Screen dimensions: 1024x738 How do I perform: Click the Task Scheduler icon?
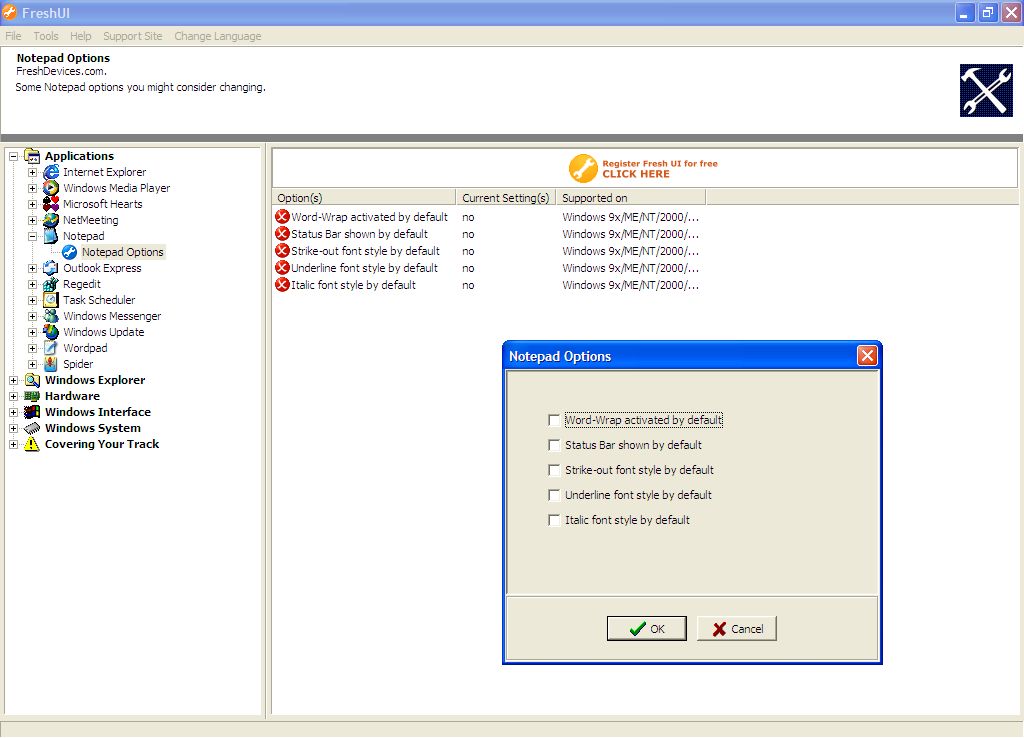51,300
